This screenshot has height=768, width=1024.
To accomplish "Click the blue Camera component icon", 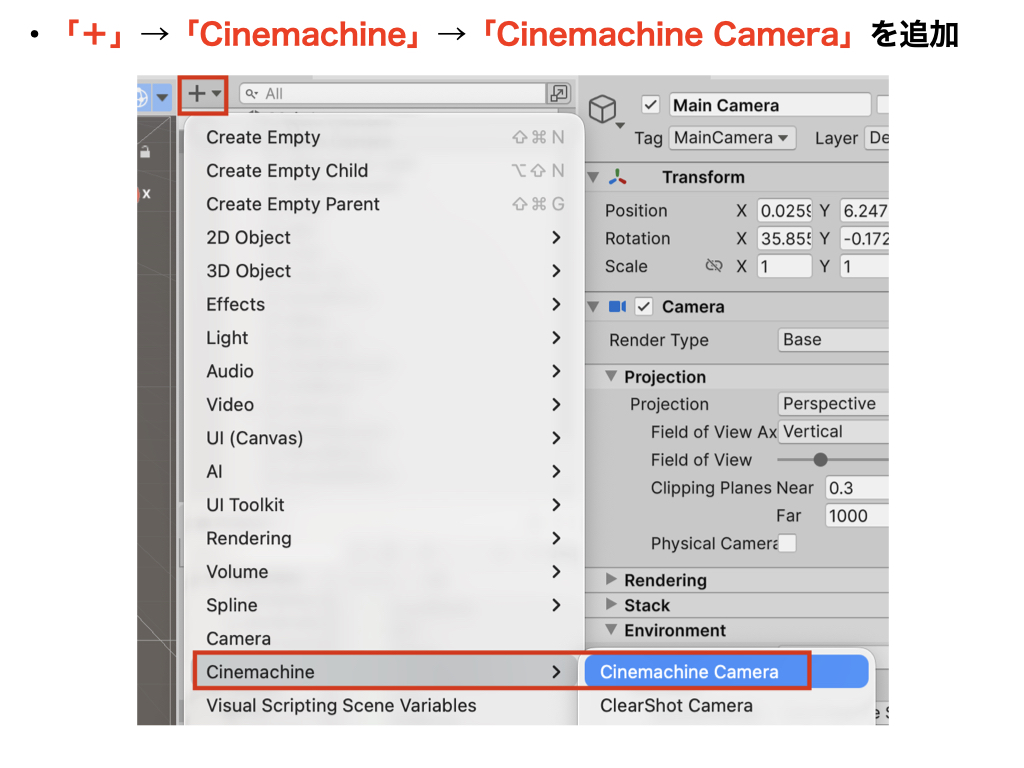I will pyautogui.click(x=617, y=307).
